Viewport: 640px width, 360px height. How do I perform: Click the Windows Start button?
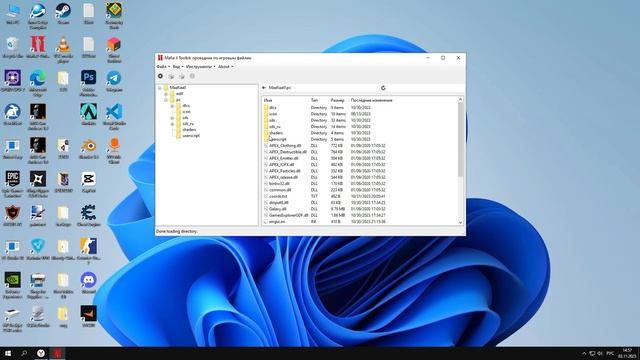(8, 353)
